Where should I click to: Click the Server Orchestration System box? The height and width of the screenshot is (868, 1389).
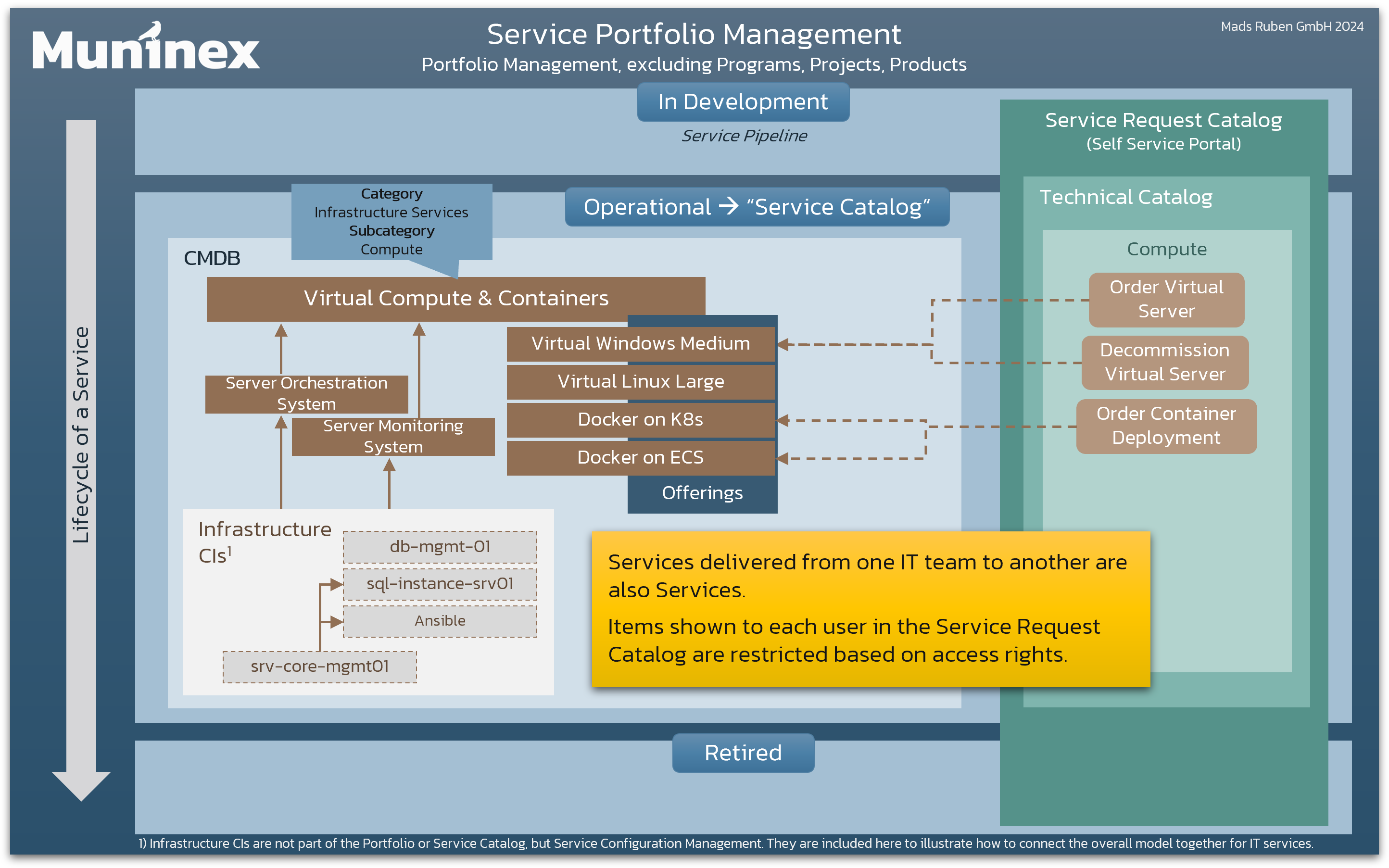[306, 394]
